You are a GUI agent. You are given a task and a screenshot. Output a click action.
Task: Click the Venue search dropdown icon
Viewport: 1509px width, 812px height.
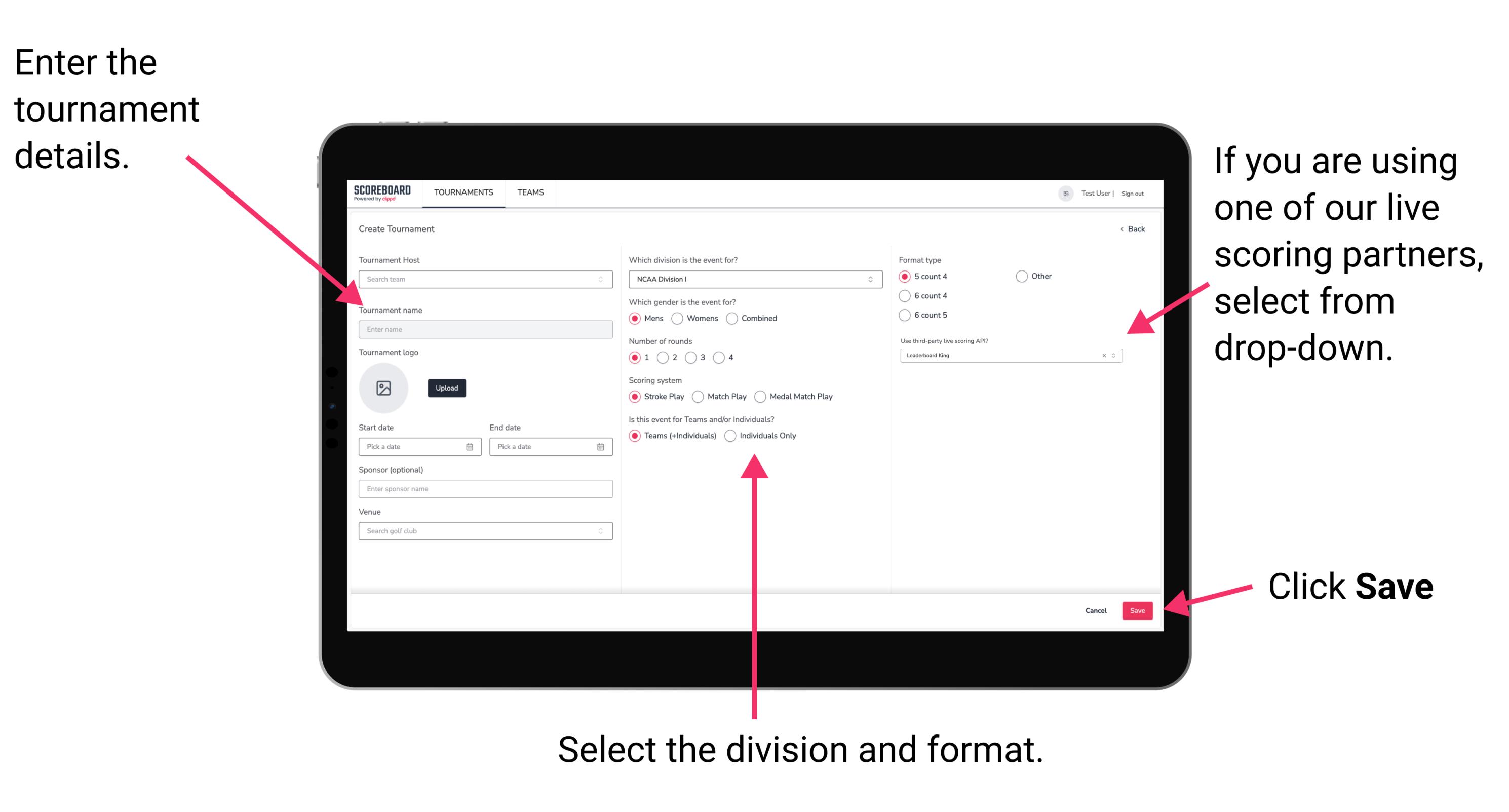599,531
